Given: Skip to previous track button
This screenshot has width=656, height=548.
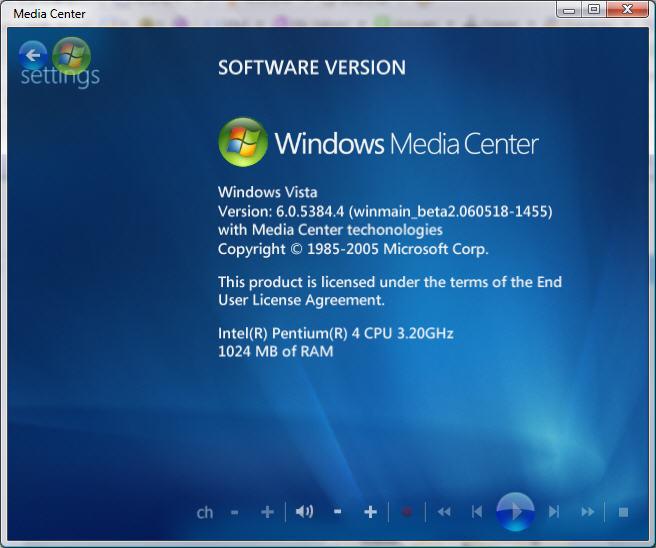Looking at the screenshot, I should 477,512.
